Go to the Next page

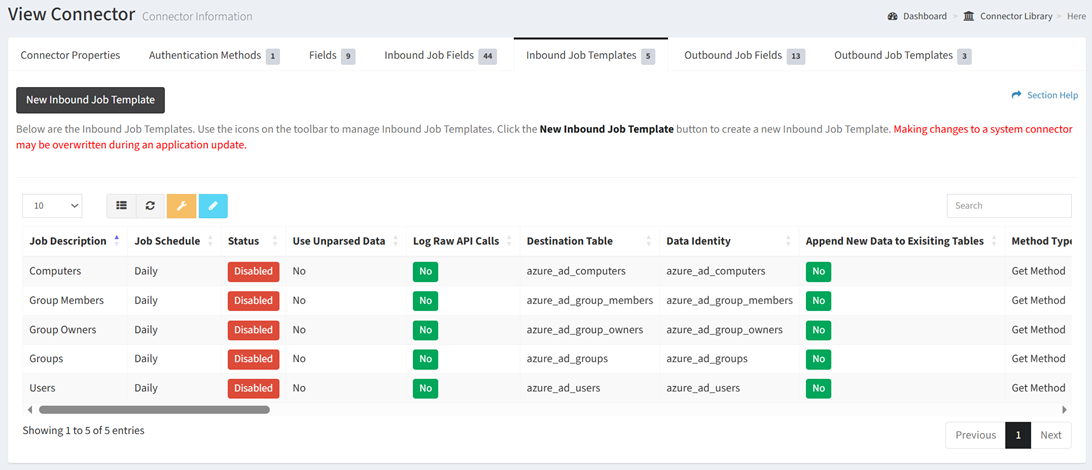[x=1050, y=435]
